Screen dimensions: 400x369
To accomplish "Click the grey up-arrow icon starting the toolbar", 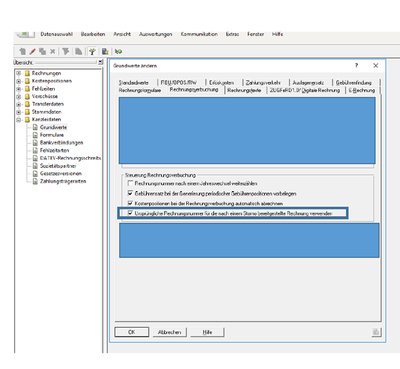I will click(x=23, y=51).
